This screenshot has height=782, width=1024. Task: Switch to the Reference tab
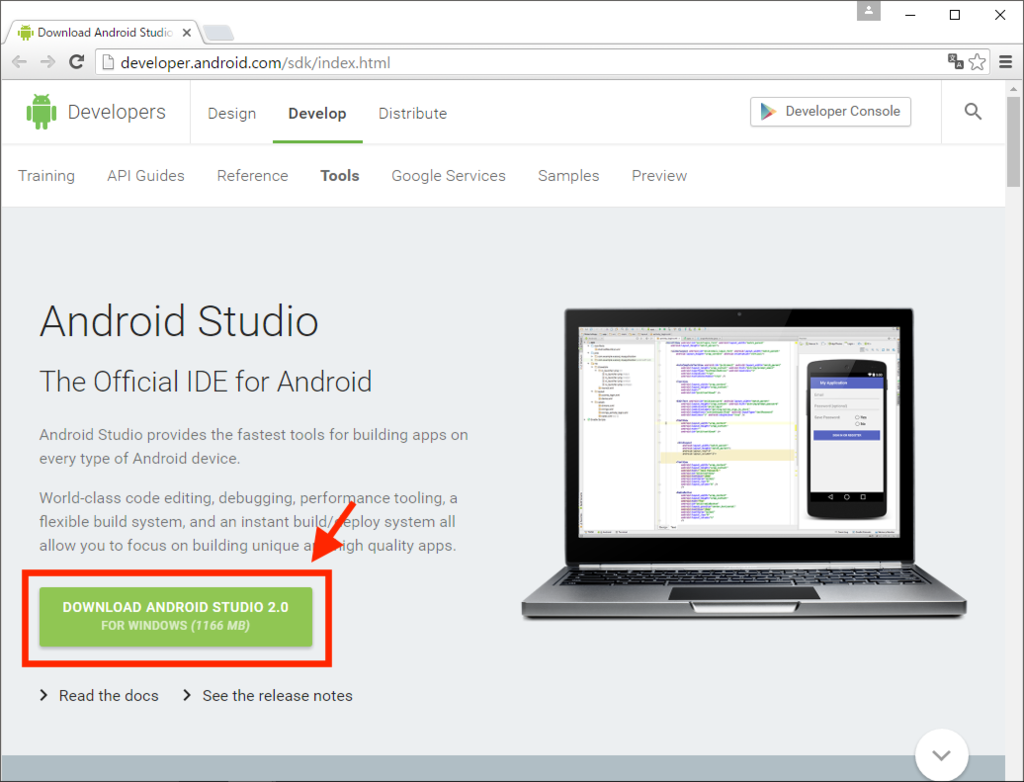pos(253,176)
